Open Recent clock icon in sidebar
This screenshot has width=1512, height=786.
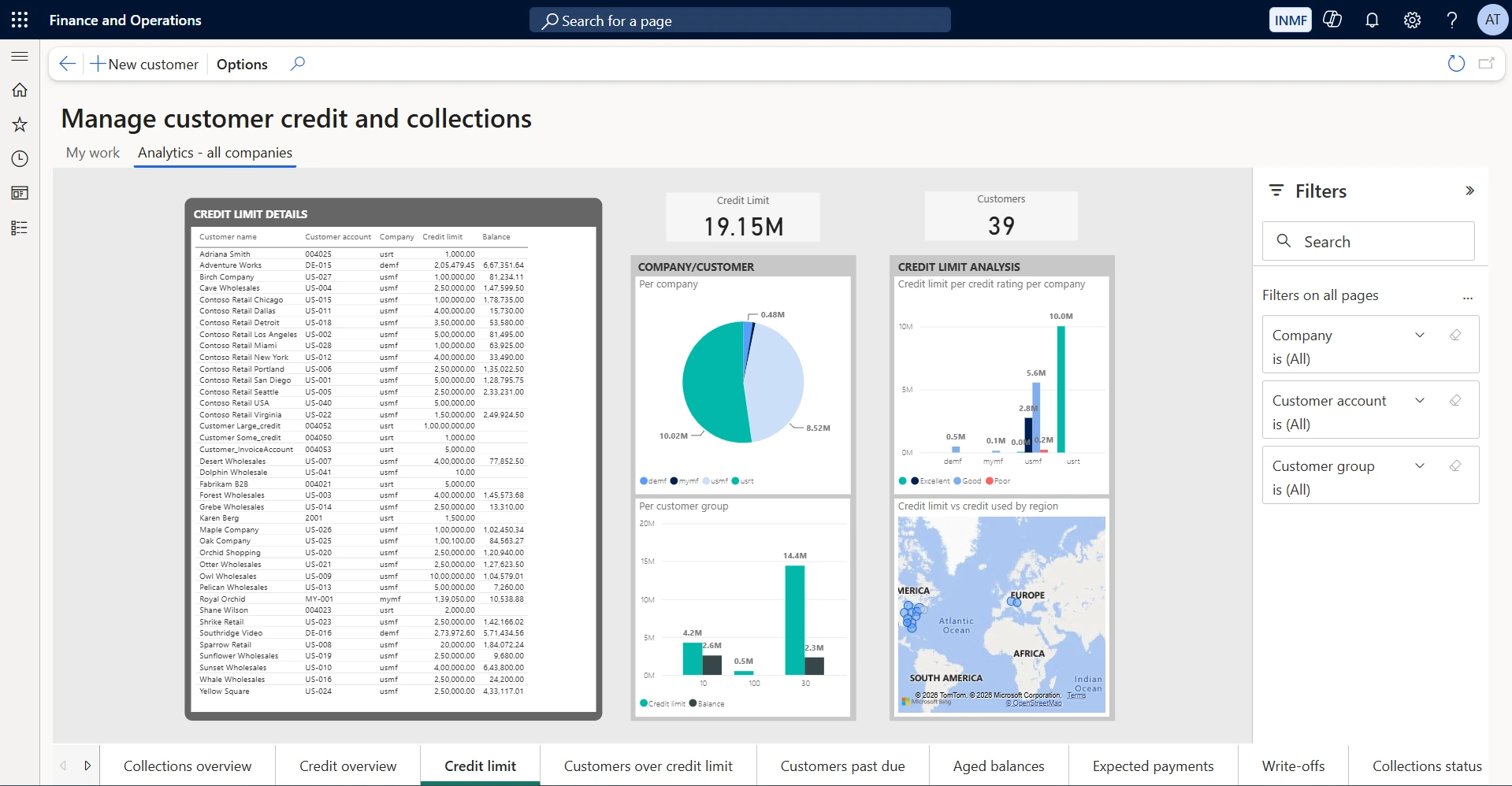coord(20,159)
